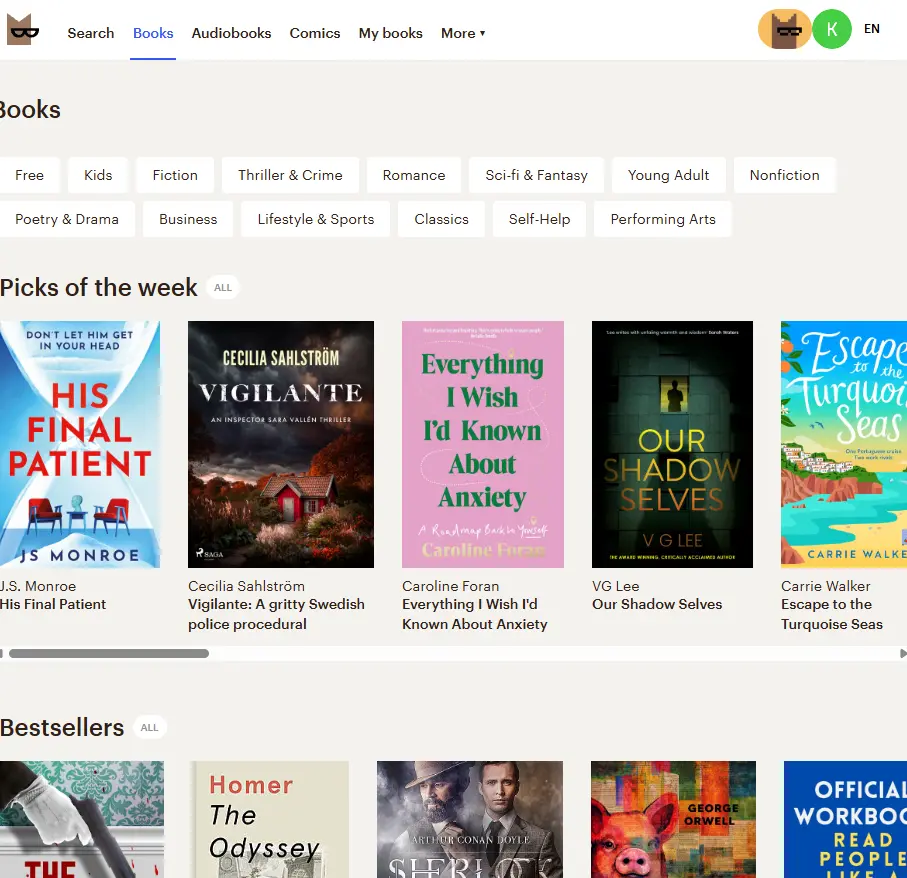907x878 pixels.
Task: Open Lifestyle & Sports category
Action: [315, 219]
